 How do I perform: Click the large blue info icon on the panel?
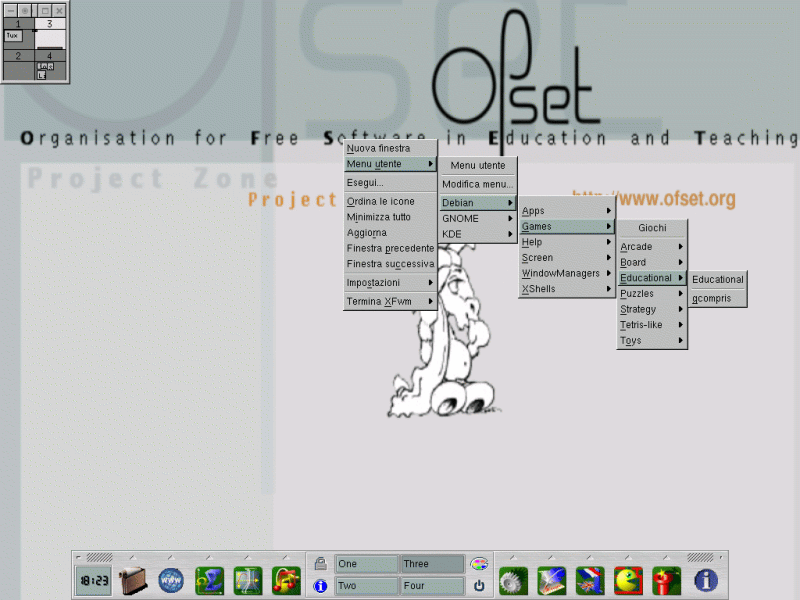tap(706, 581)
